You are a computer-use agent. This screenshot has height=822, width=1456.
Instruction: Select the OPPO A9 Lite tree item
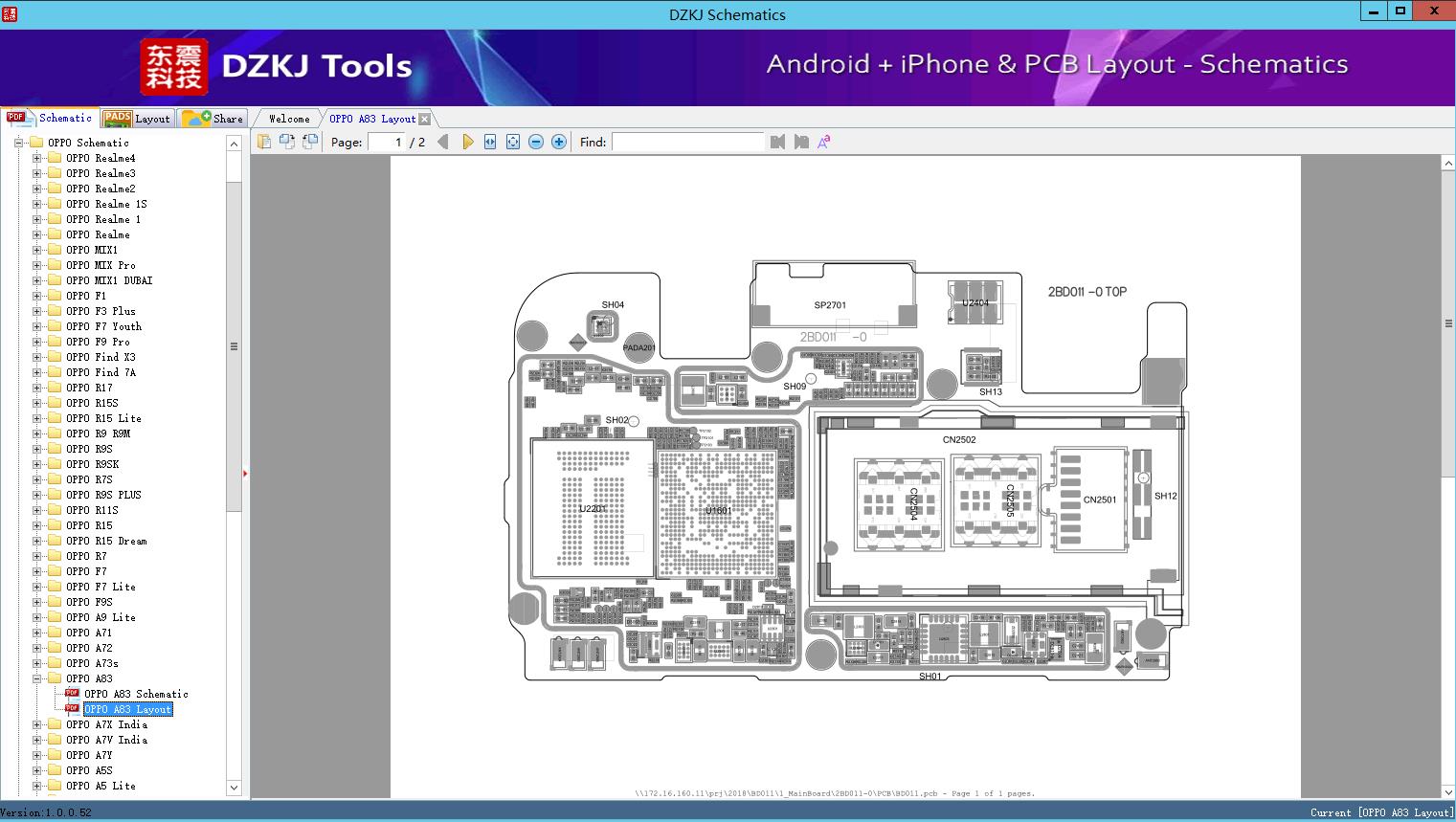pyautogui.click(x=101, y=617)
